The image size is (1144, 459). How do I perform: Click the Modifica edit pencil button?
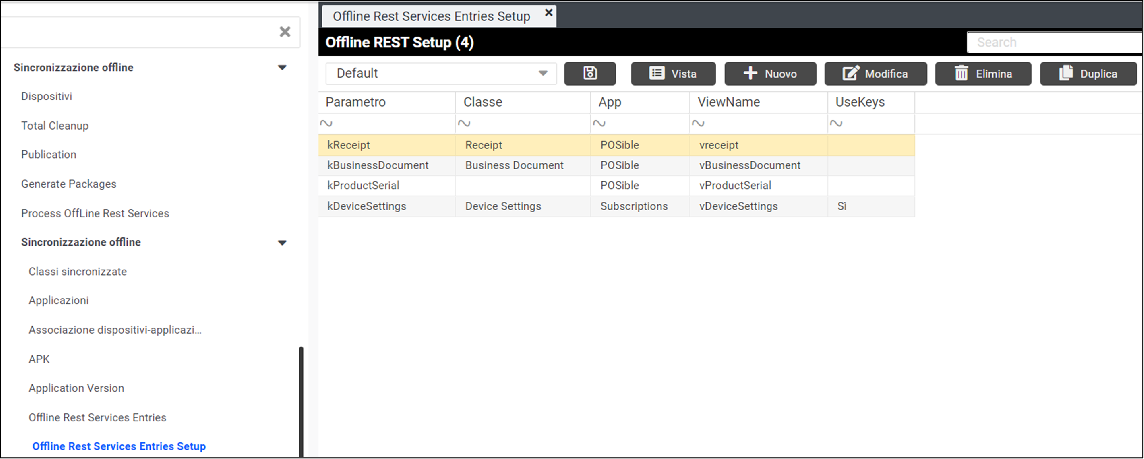[875, 73]
